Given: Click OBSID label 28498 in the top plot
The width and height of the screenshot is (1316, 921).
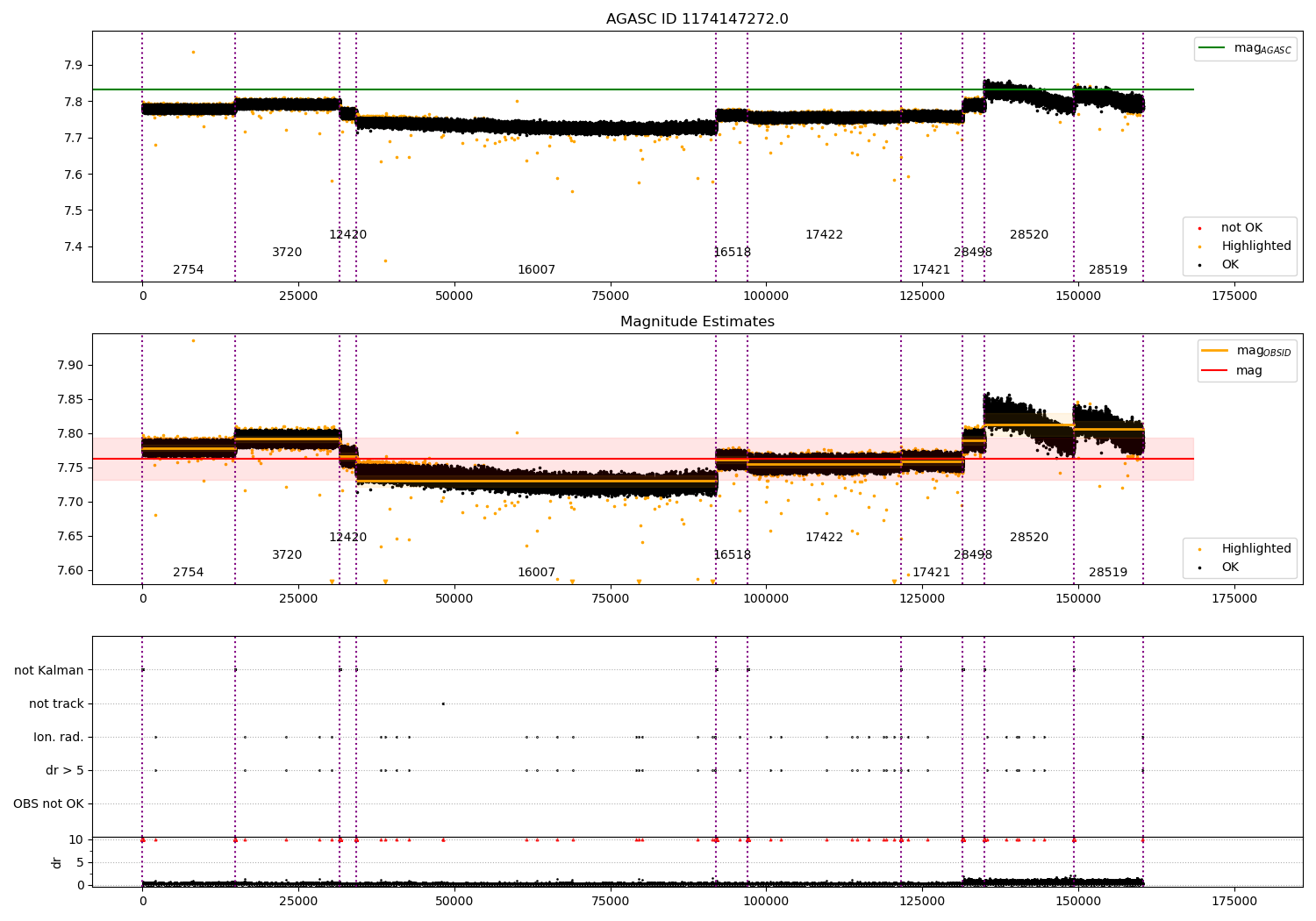Looking at the screenshot, I should tap(973, 253).
